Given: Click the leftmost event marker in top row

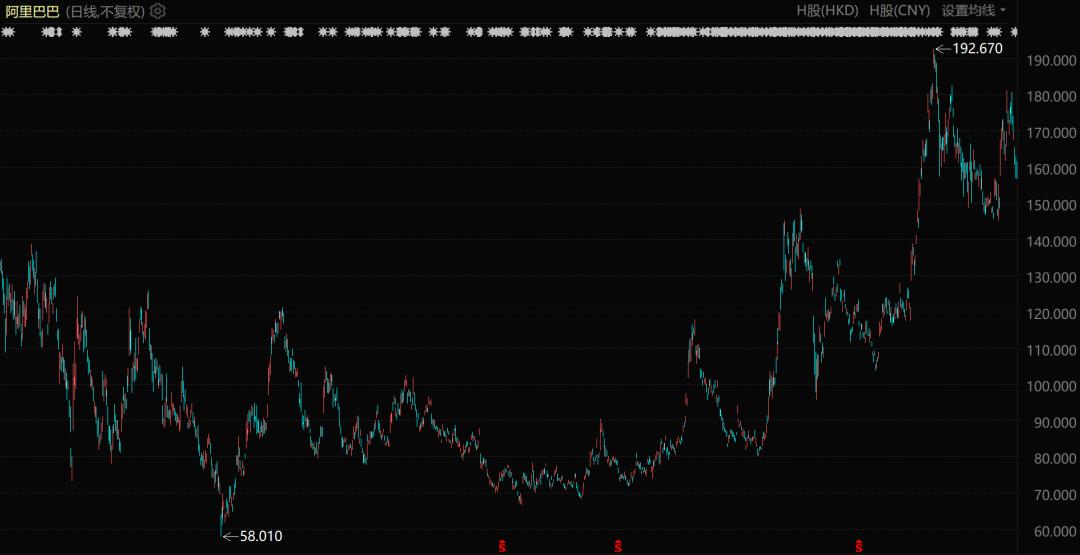Looking at the screenshot, I should pos(8,33).
